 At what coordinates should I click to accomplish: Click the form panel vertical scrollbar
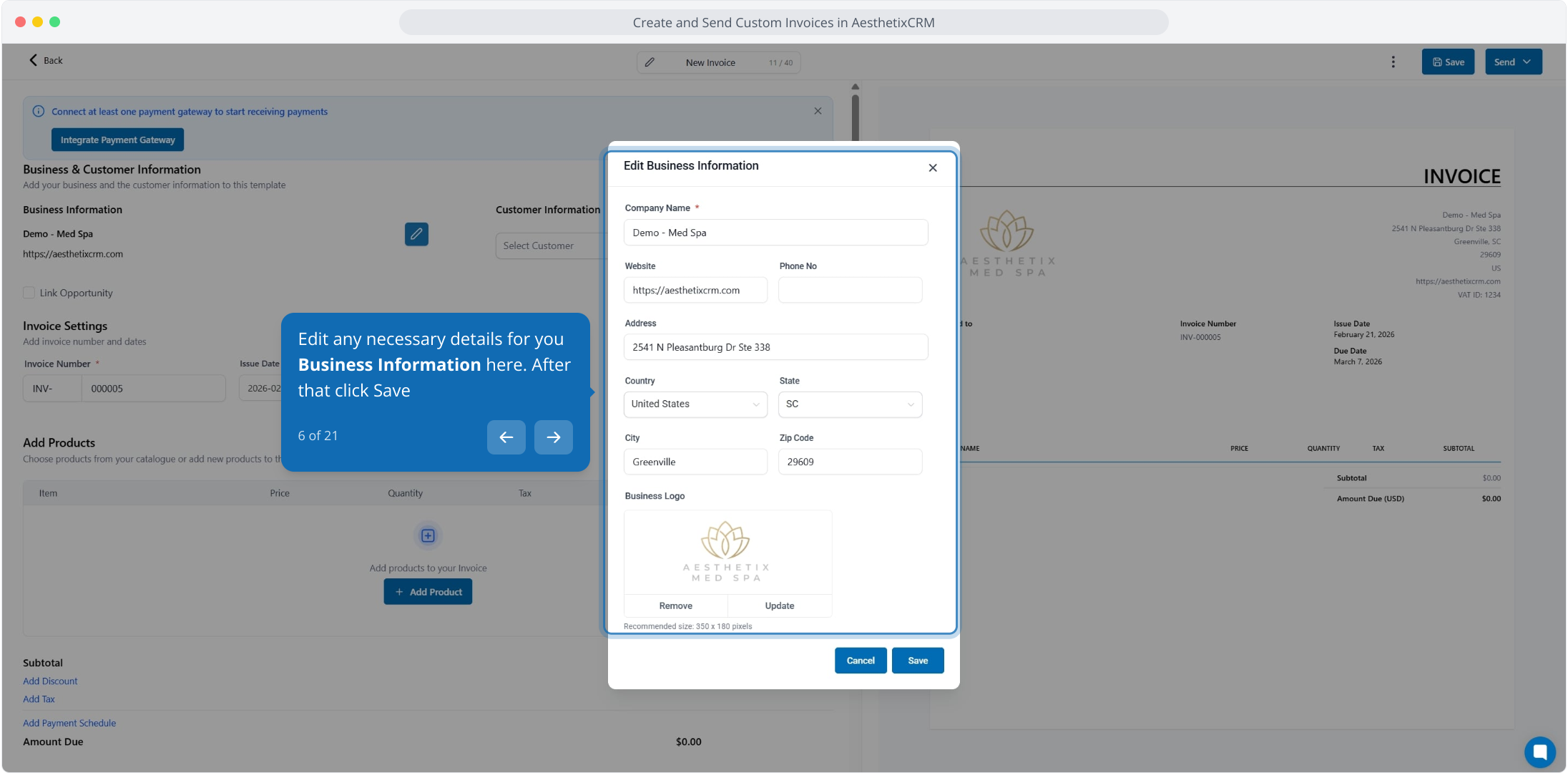[x=855, y=115]
